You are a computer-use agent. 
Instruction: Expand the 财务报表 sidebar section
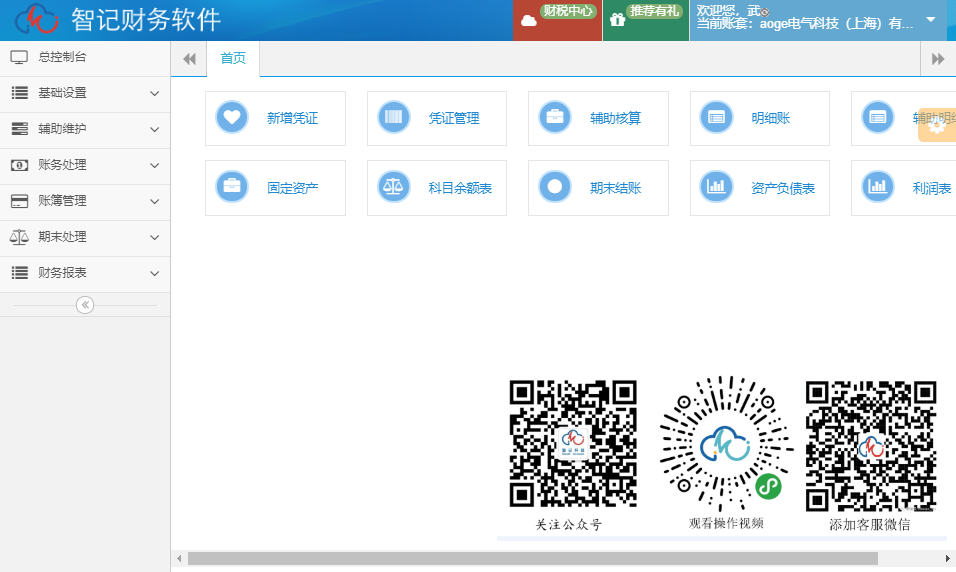85,273
